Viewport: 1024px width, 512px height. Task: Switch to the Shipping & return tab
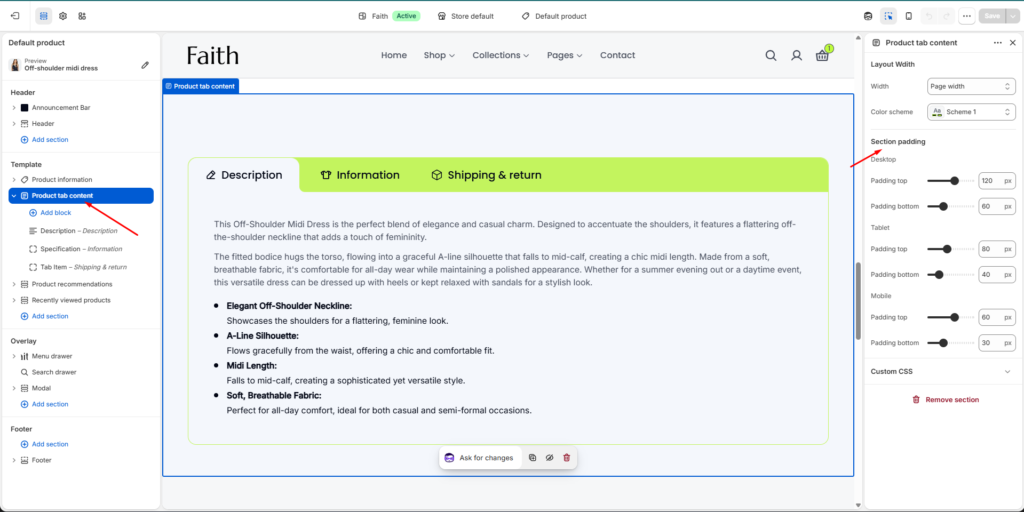point(487,175)
